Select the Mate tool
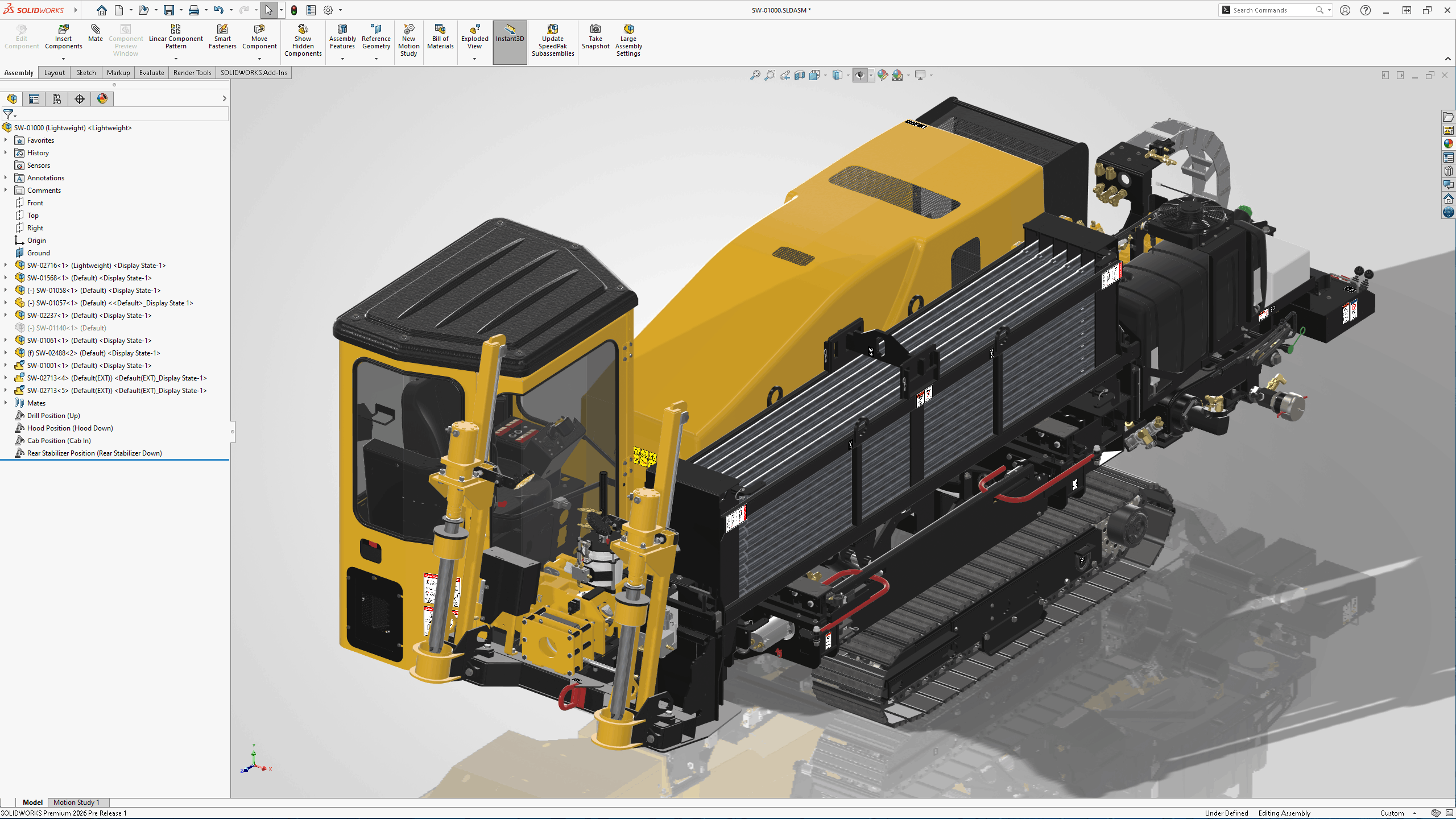The width and height of the screenshot is (1456, 819). click(x=96, y=33)
